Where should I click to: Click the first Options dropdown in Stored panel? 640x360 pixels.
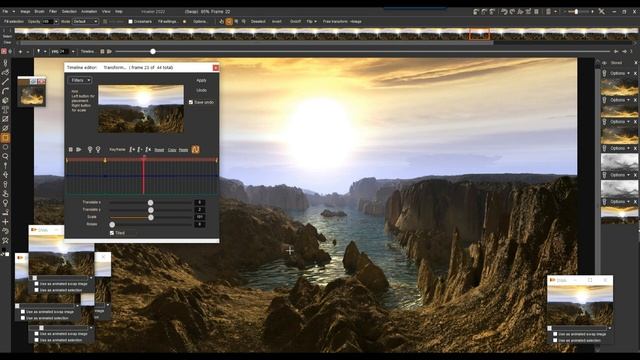coord(620,73)
